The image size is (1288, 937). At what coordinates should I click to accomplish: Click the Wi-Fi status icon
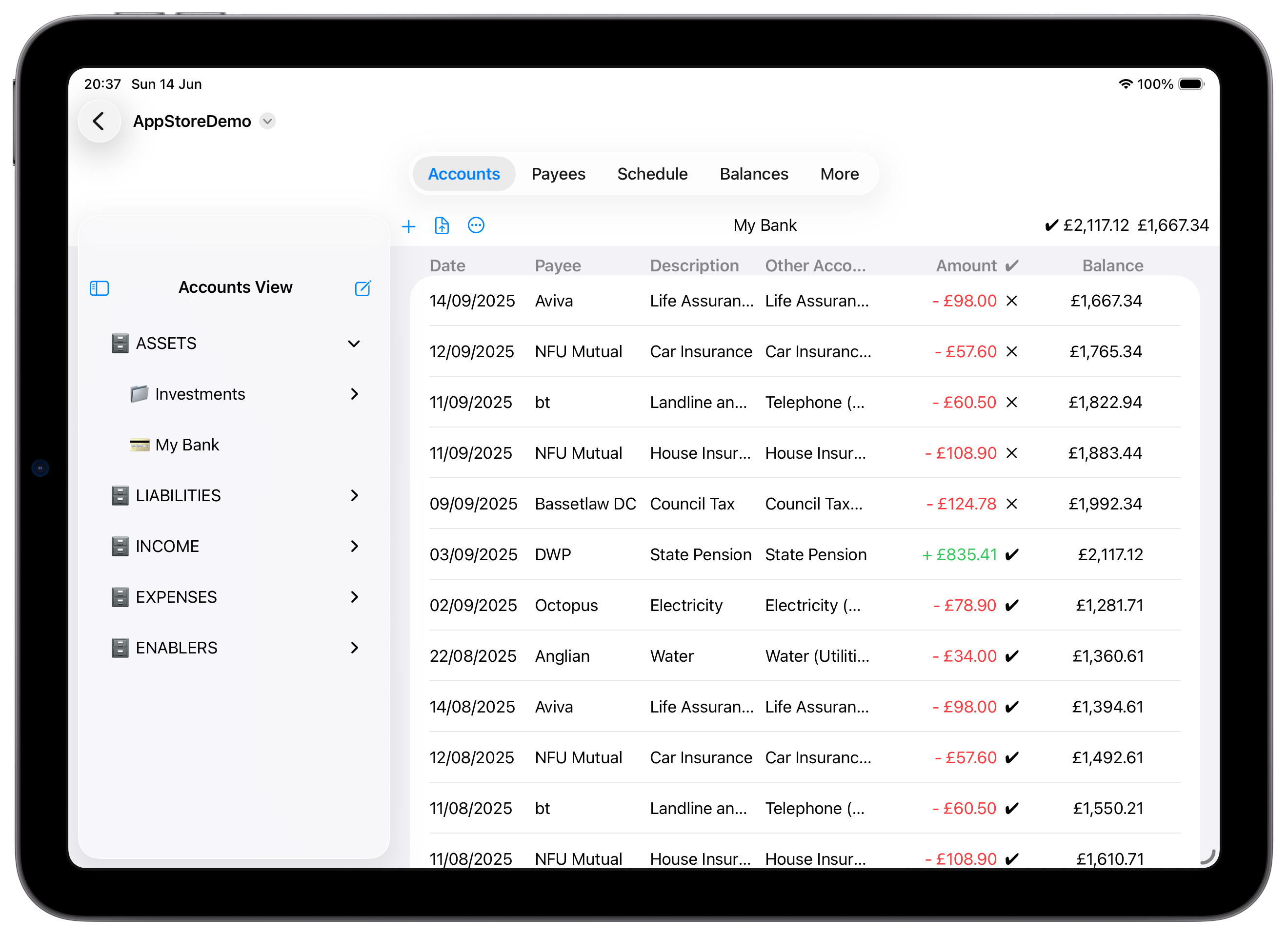coord(1125,84)
